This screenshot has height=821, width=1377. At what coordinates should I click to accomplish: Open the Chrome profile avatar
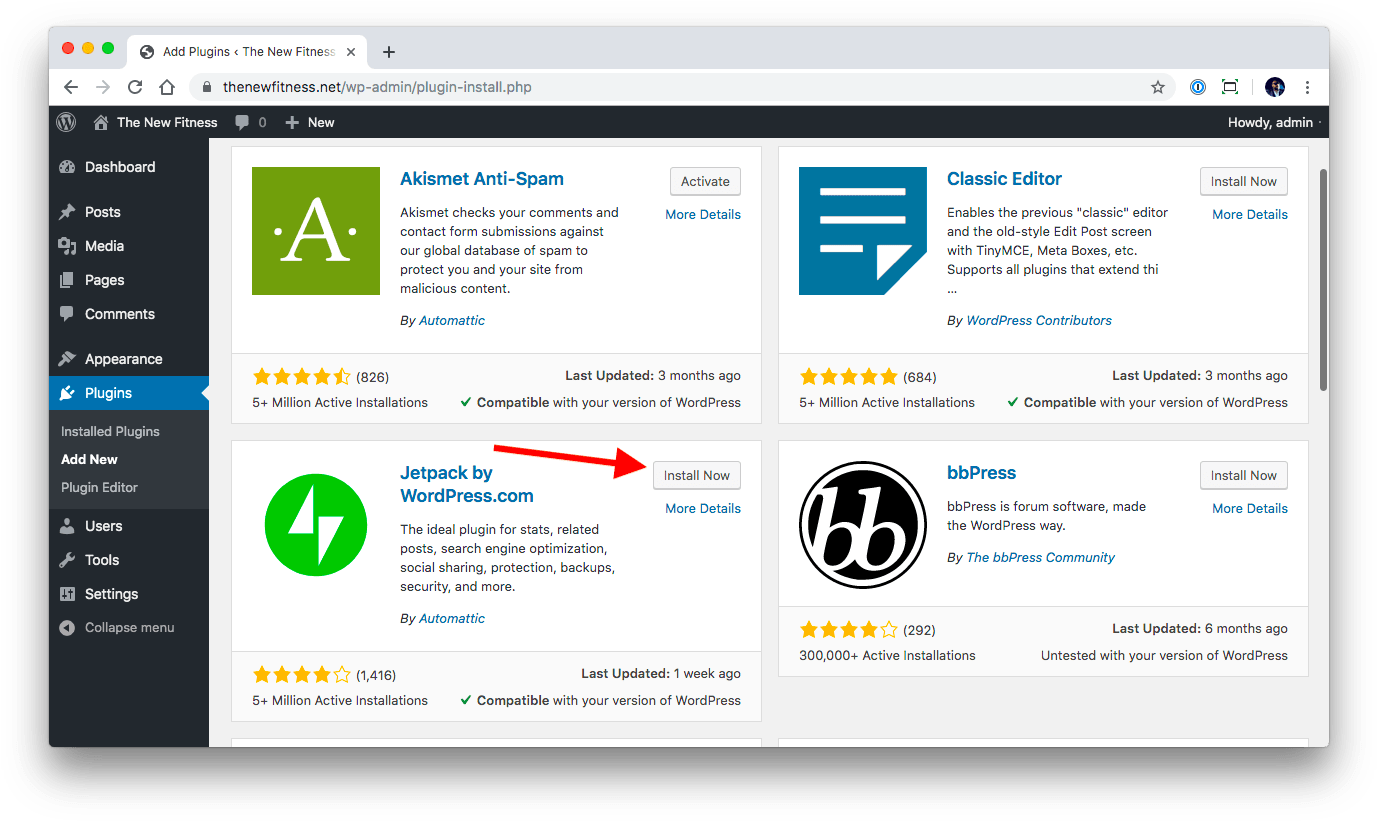[x=1275, y=87]
